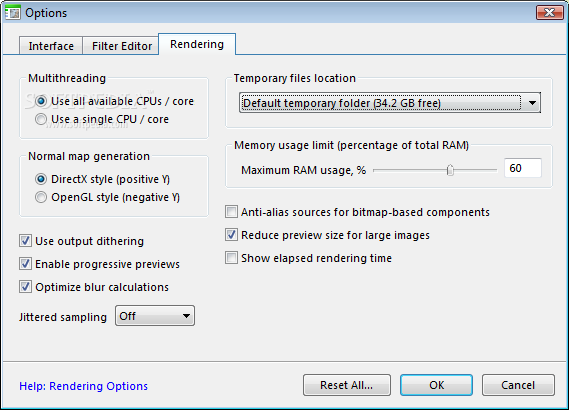The width and height of the screenshot is (569, 410).
Task: Click the Options window app icon
Action: 13,13
